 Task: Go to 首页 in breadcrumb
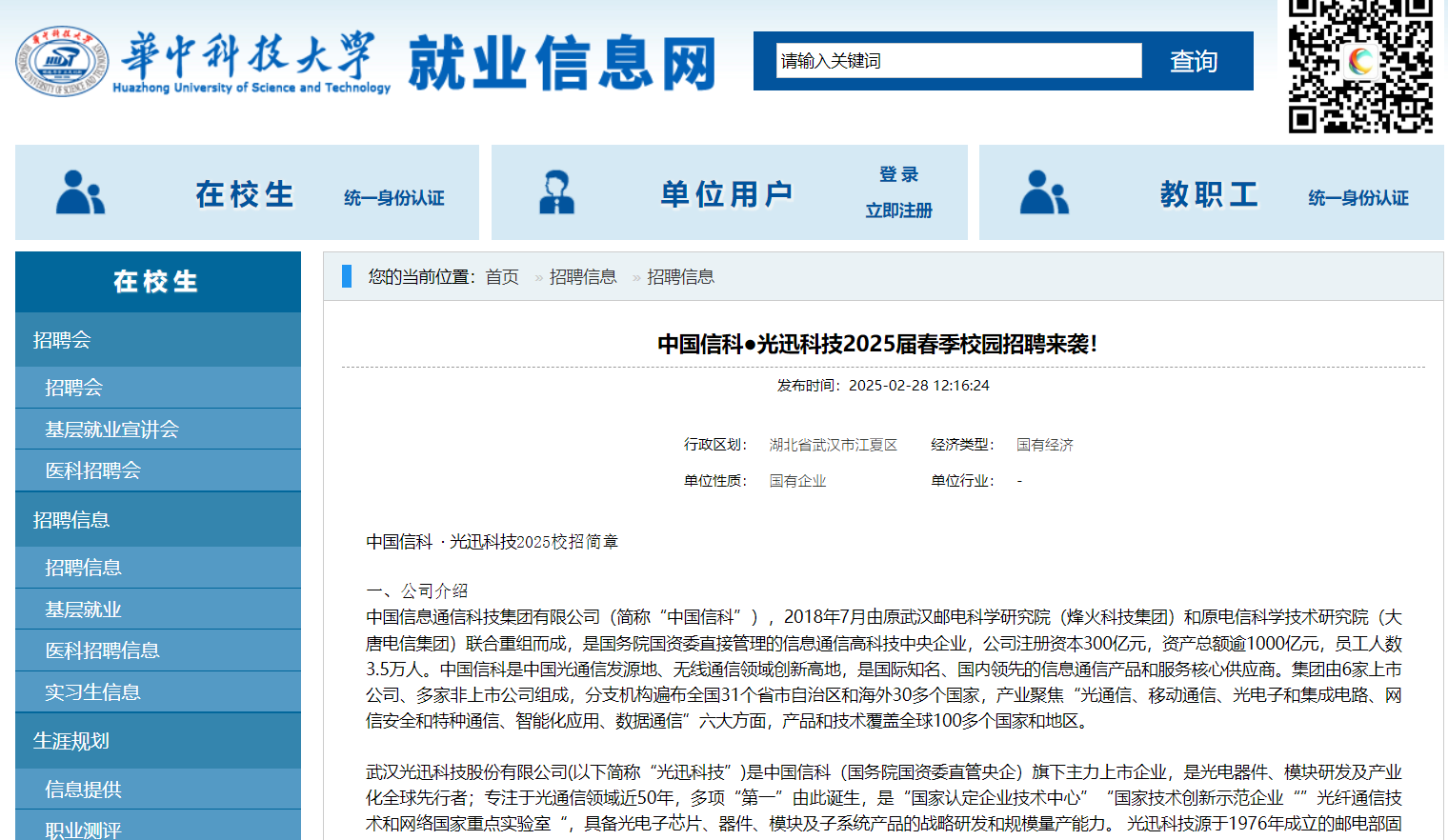pyautogui.click(x=502, y=277)
